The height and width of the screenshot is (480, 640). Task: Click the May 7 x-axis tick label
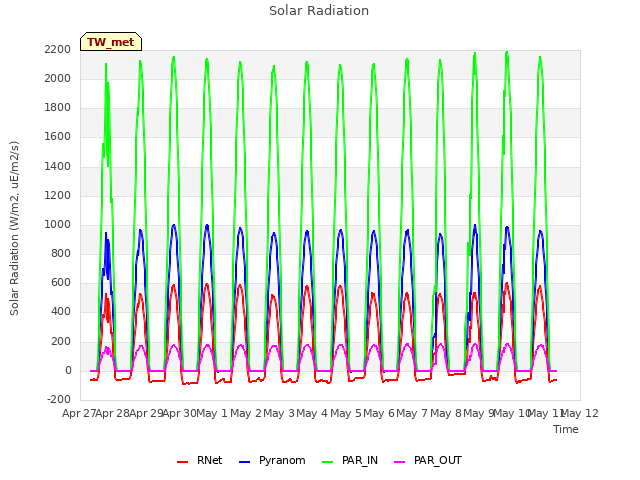point(412,413)
